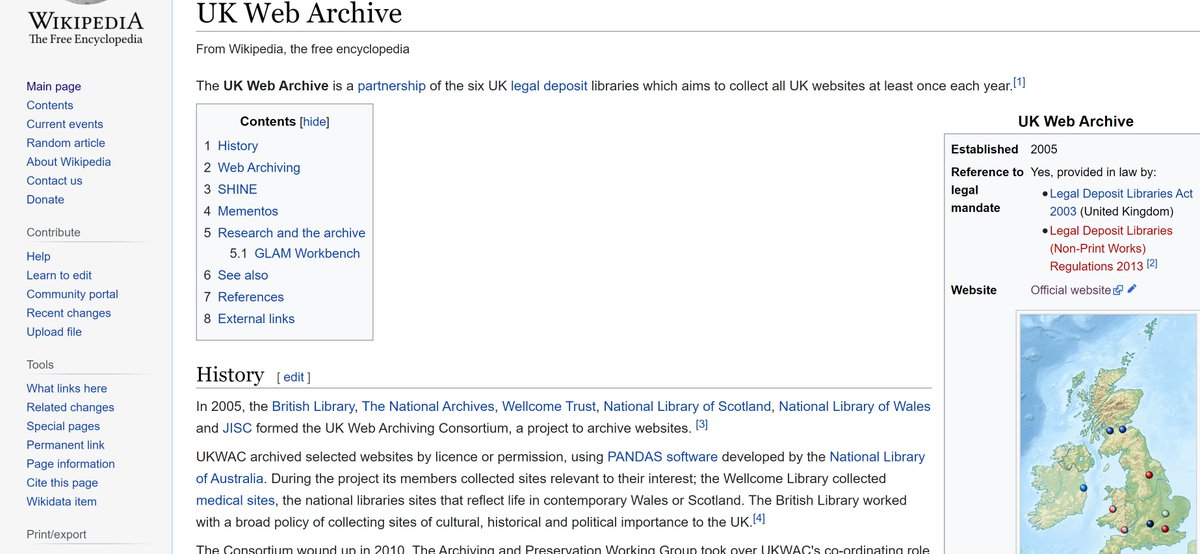Image resolution: width=1200 pixels, height=554 pixels.
Task: Open Main page in sidebar
Action: [x=54, y=87]
